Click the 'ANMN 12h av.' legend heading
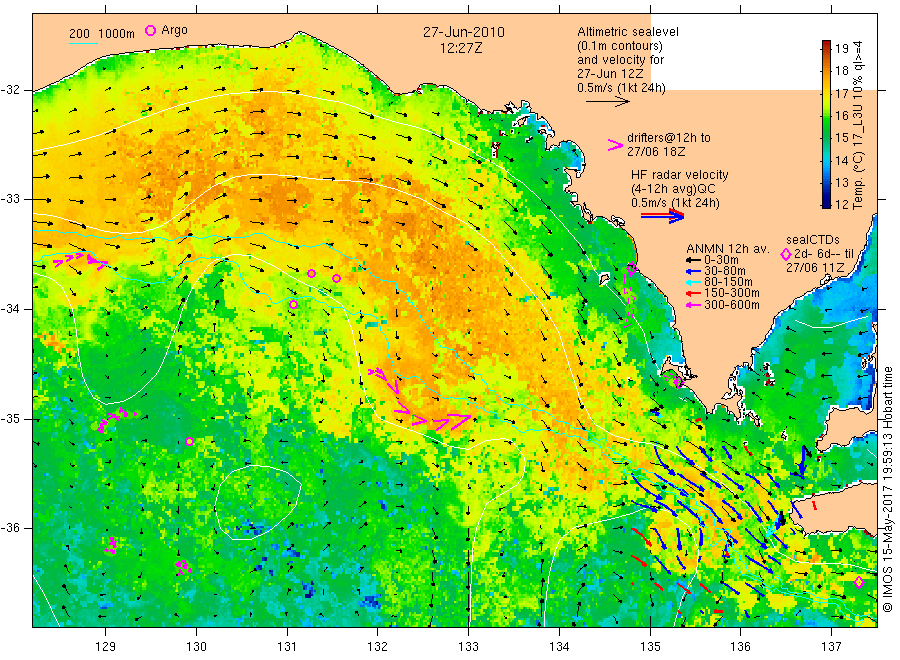The width and height of the screenshot is (900, 660). pos(727,249)
